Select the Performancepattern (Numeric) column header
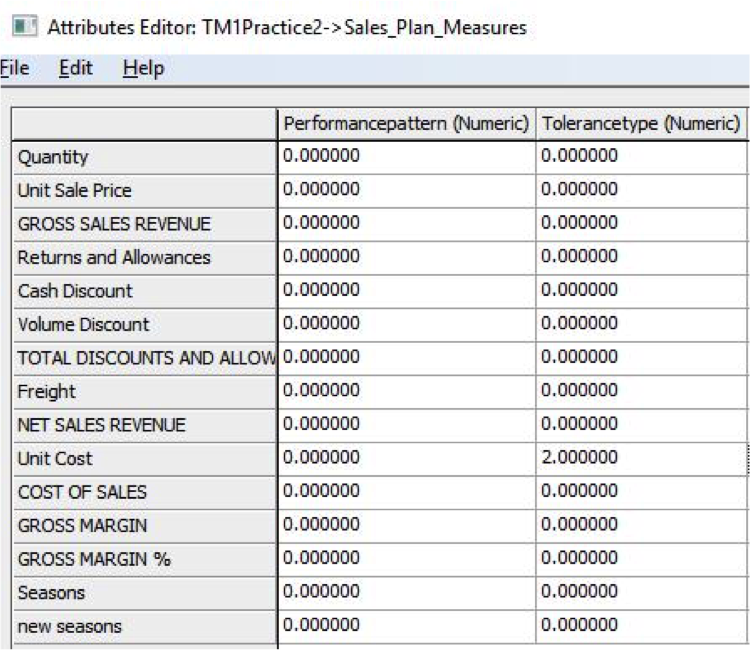 click(x=405, y=124)
